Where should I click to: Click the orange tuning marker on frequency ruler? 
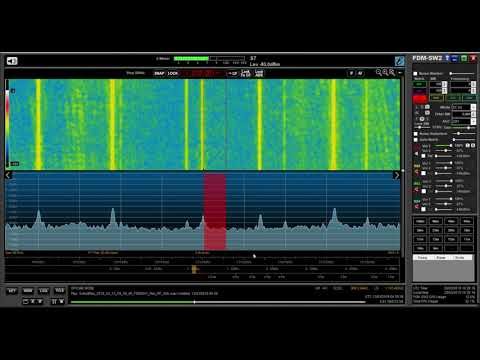pos(194,269)
